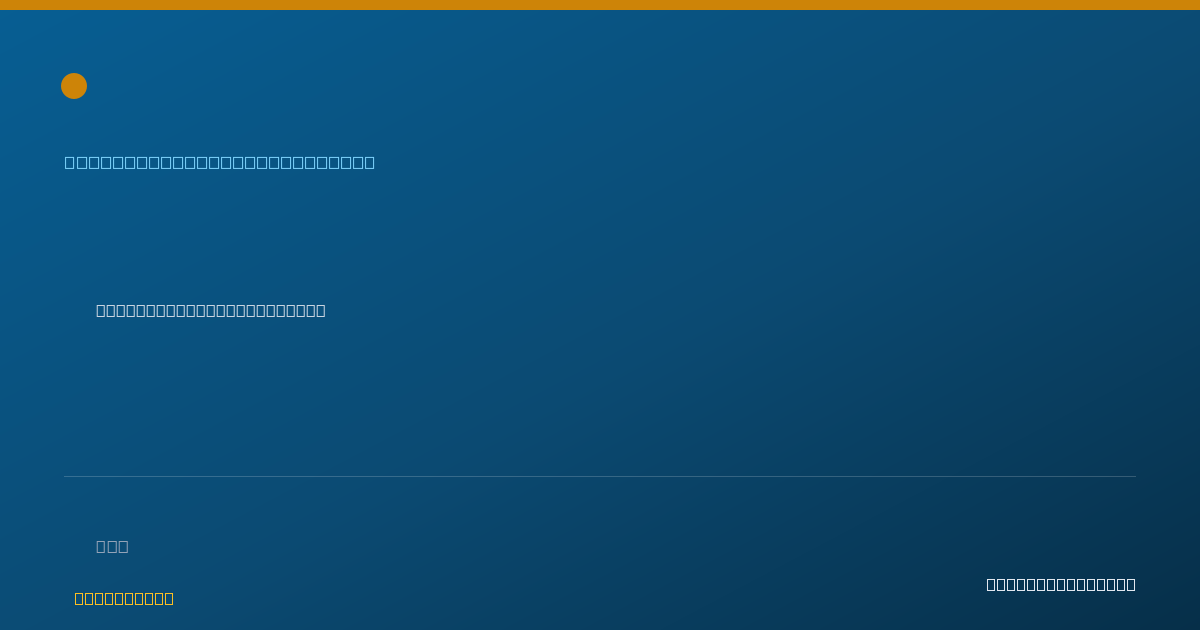The height and width of the screenshot is (630, 1200).
Task: Click the thin horizontal divider line
Action: coord(600,476)
